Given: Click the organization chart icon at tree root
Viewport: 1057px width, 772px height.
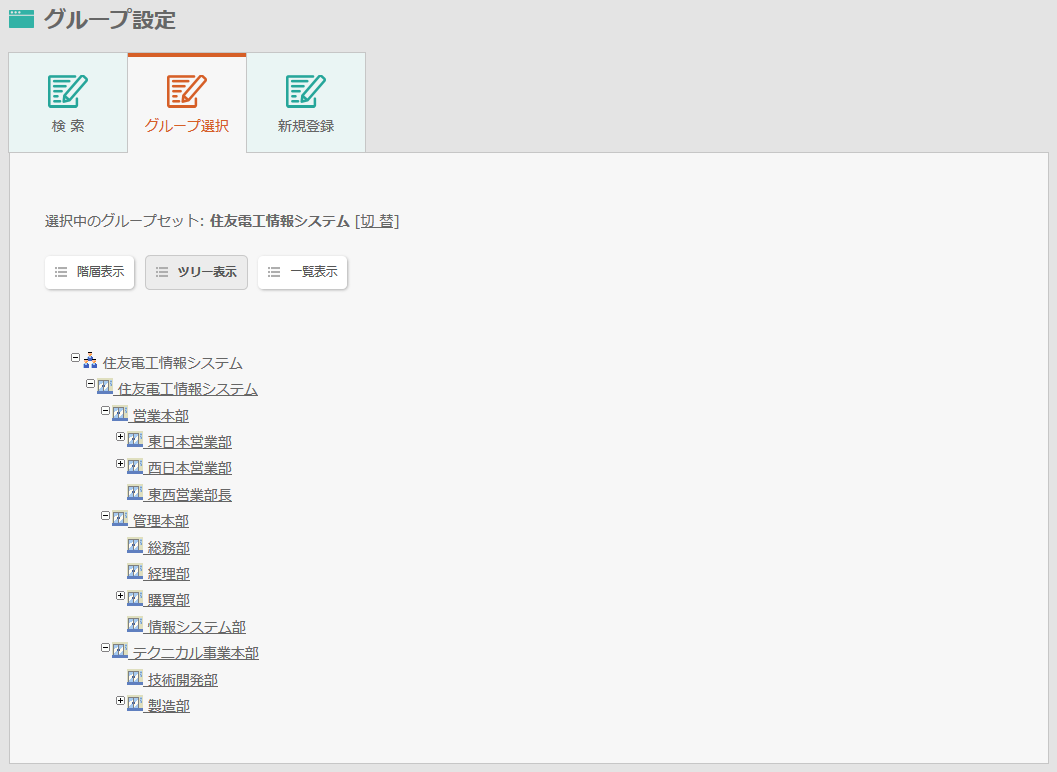Looking at the screenshot, I should pos(90,361).
